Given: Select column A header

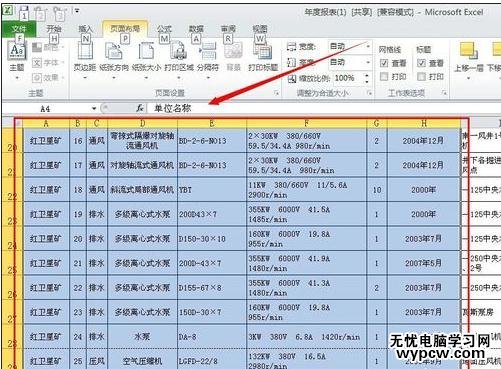Looking at the screenshot, I should point(46,124).
